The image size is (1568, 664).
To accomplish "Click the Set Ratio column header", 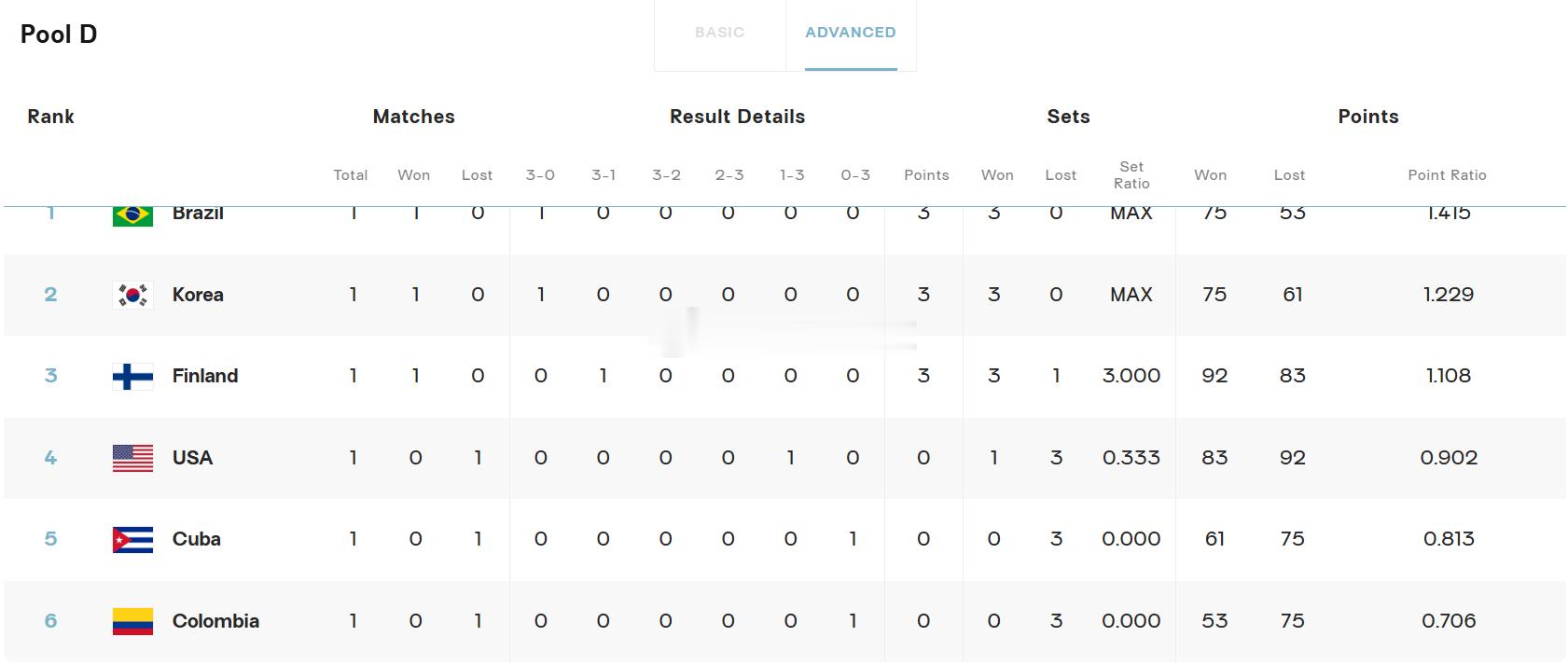I will point(1131,175).
